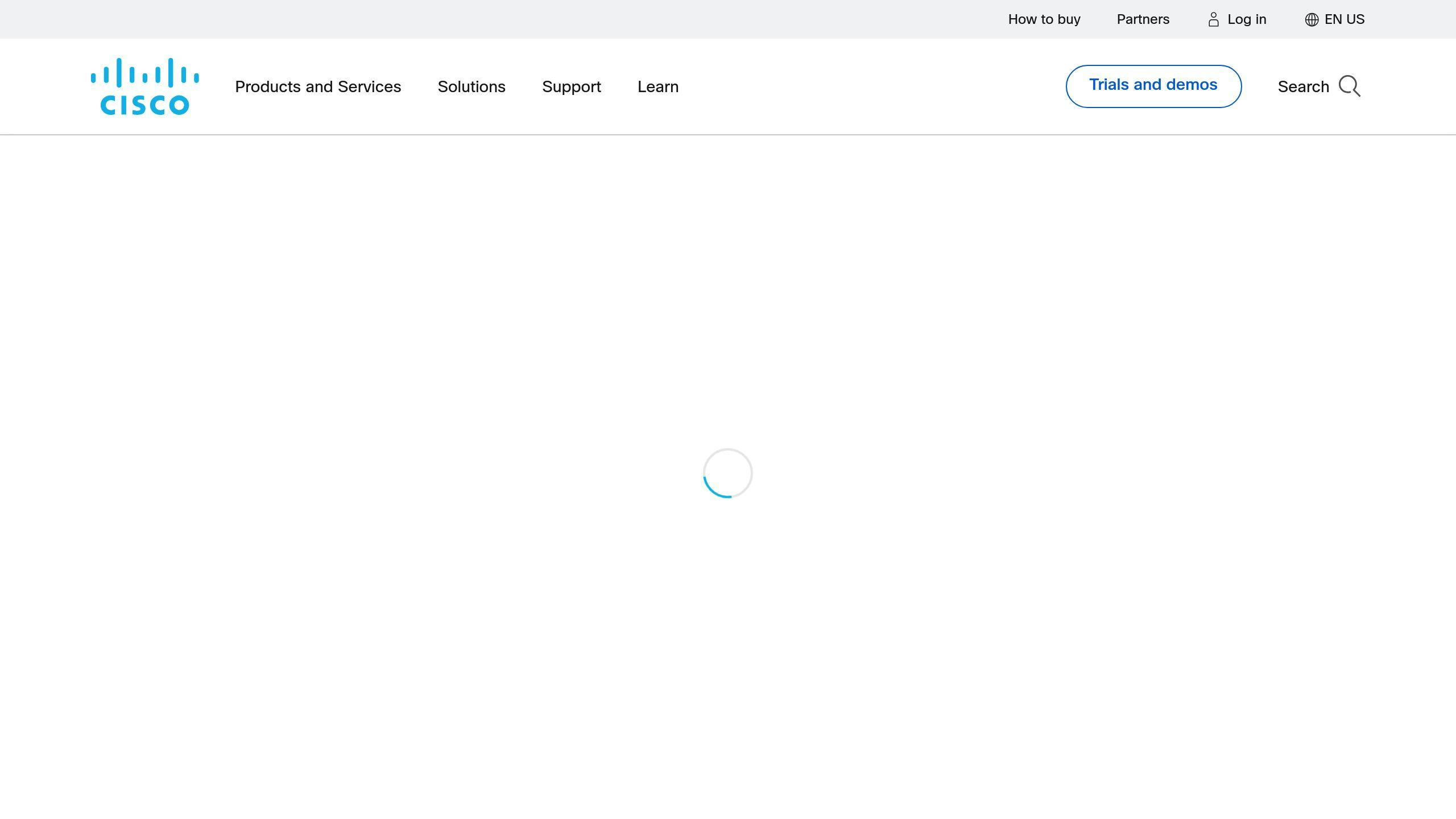1456x819 pixels.
Task: Click the Cisco logo icon
Action: pyautogui.click(x=145, y=86)
